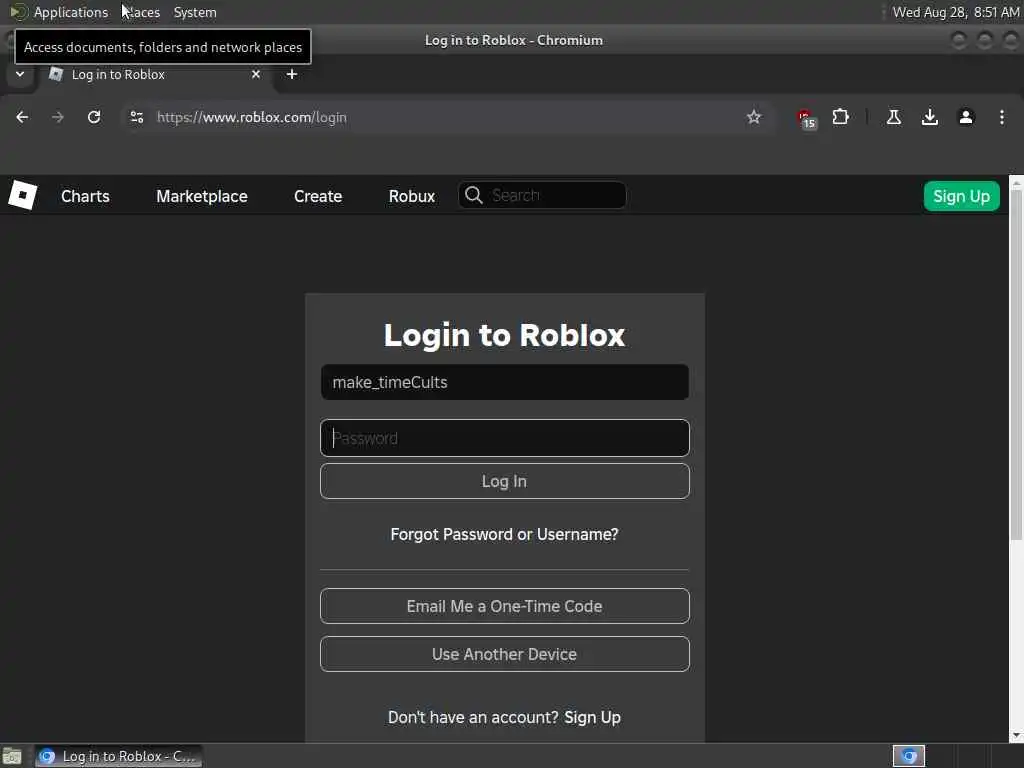Open the Places menu
The width and height of the screenshot is (1024, 768).
140,12
